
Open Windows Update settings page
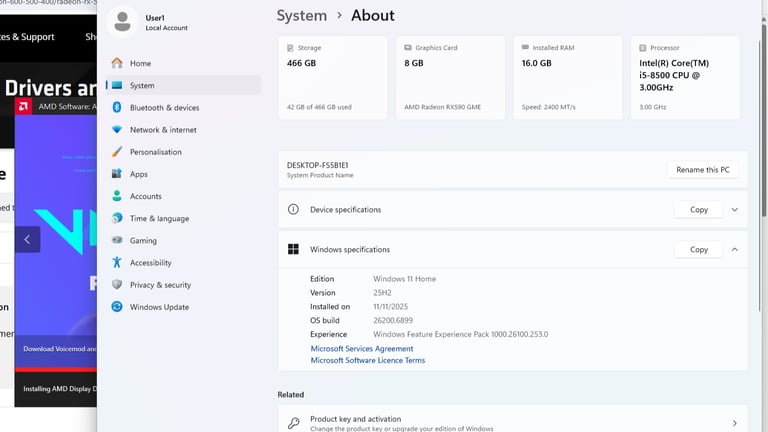click(183, 307)
